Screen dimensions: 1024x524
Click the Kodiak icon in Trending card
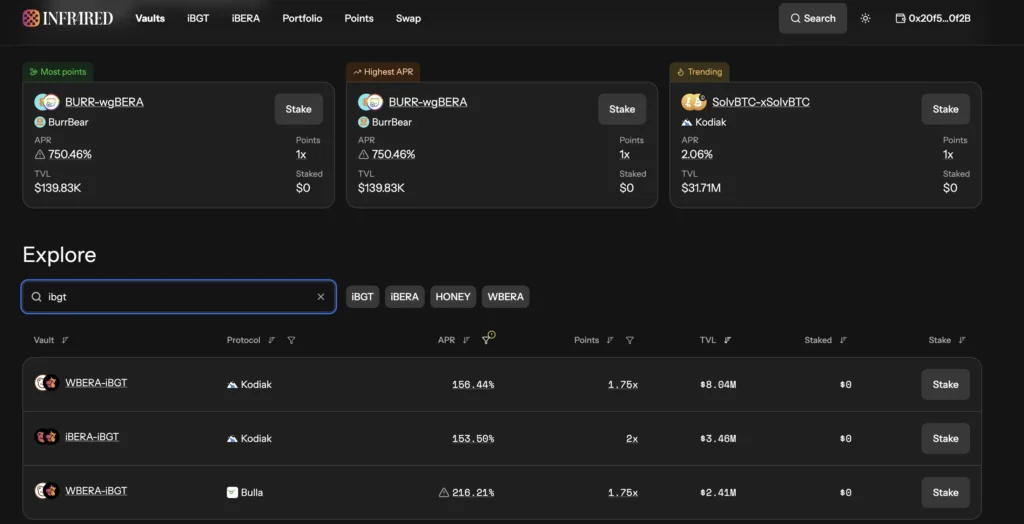pos(686,122)
